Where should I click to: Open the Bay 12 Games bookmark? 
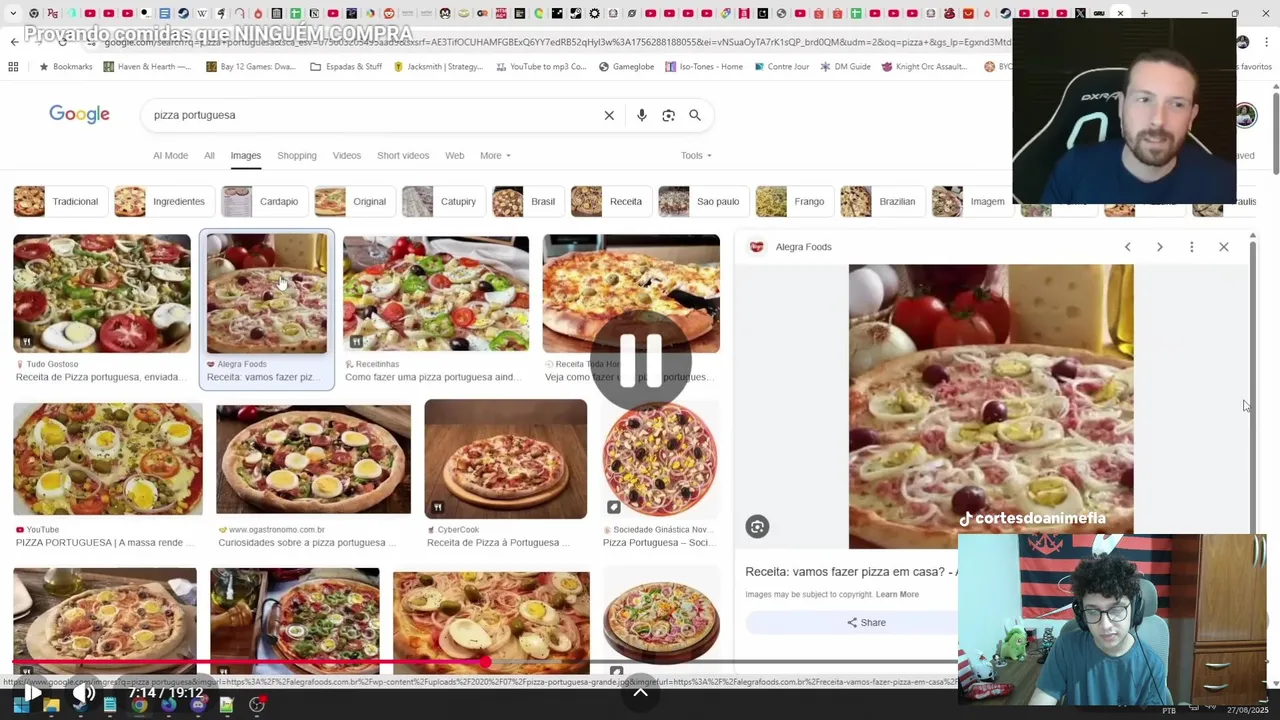pyautogui.click(x=250, y=67)
